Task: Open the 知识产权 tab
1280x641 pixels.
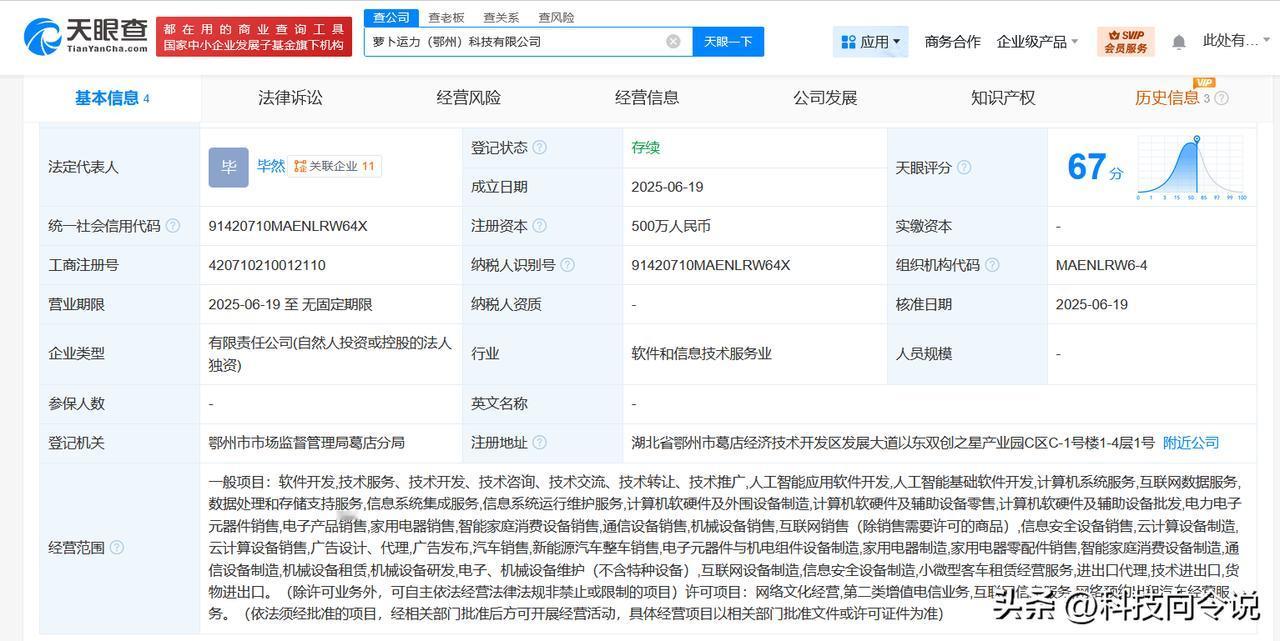Action: click(1003, 98)
